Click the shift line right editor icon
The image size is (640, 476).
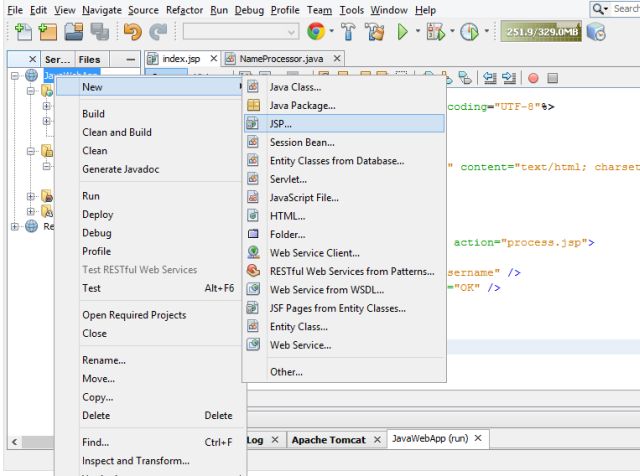(x=509, y=78)
